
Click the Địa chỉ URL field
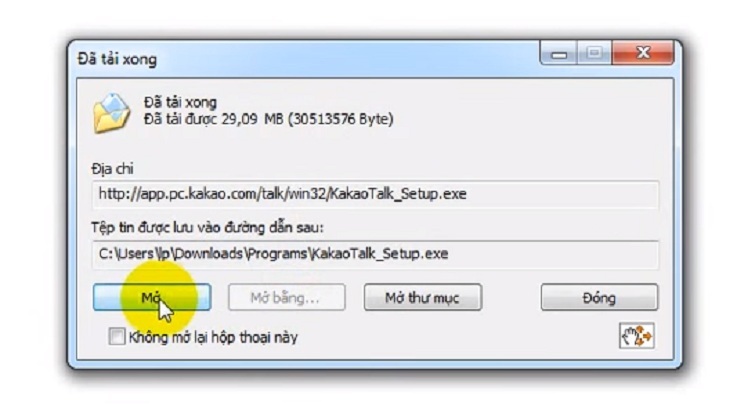coord(375,194)
